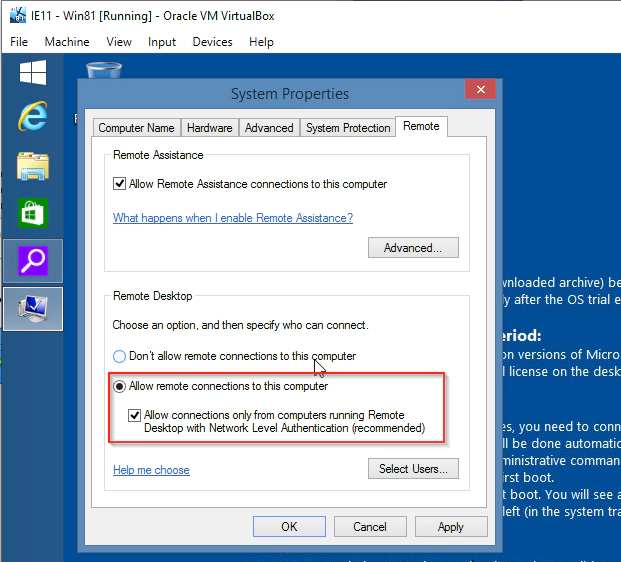Select Allow remote connections radio button
Viewport: 621px width, 562px height.
click(x=120, y=386)
